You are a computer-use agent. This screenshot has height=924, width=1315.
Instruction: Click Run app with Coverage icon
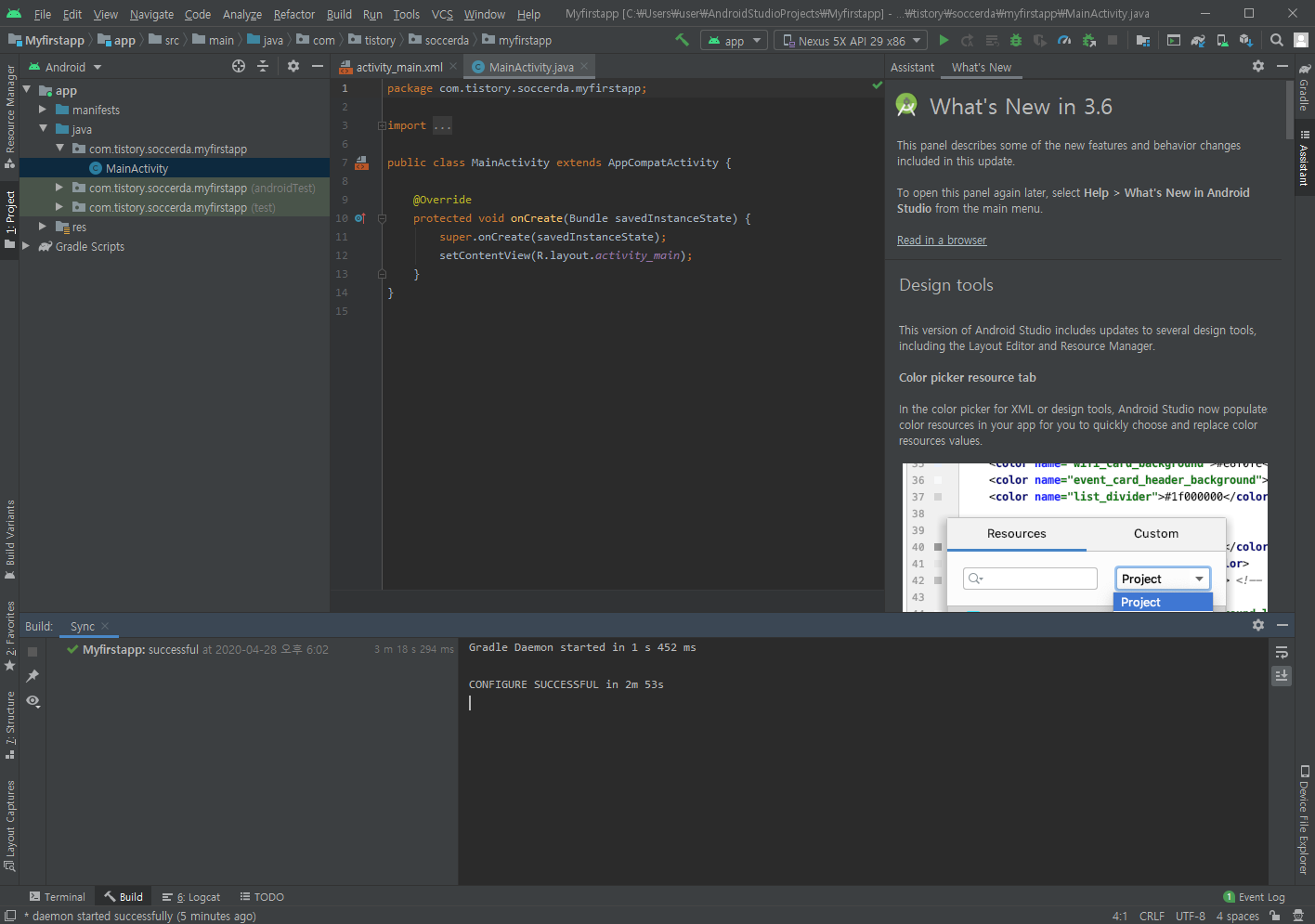[x=1040, y=40]
